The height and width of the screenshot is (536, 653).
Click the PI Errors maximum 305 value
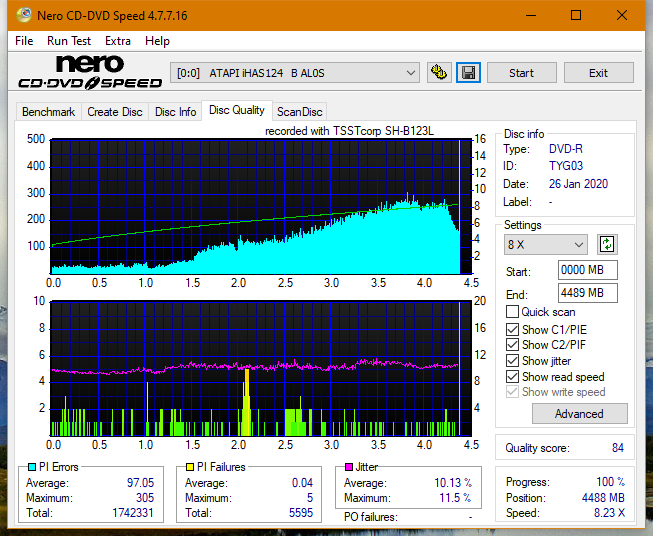145,498
